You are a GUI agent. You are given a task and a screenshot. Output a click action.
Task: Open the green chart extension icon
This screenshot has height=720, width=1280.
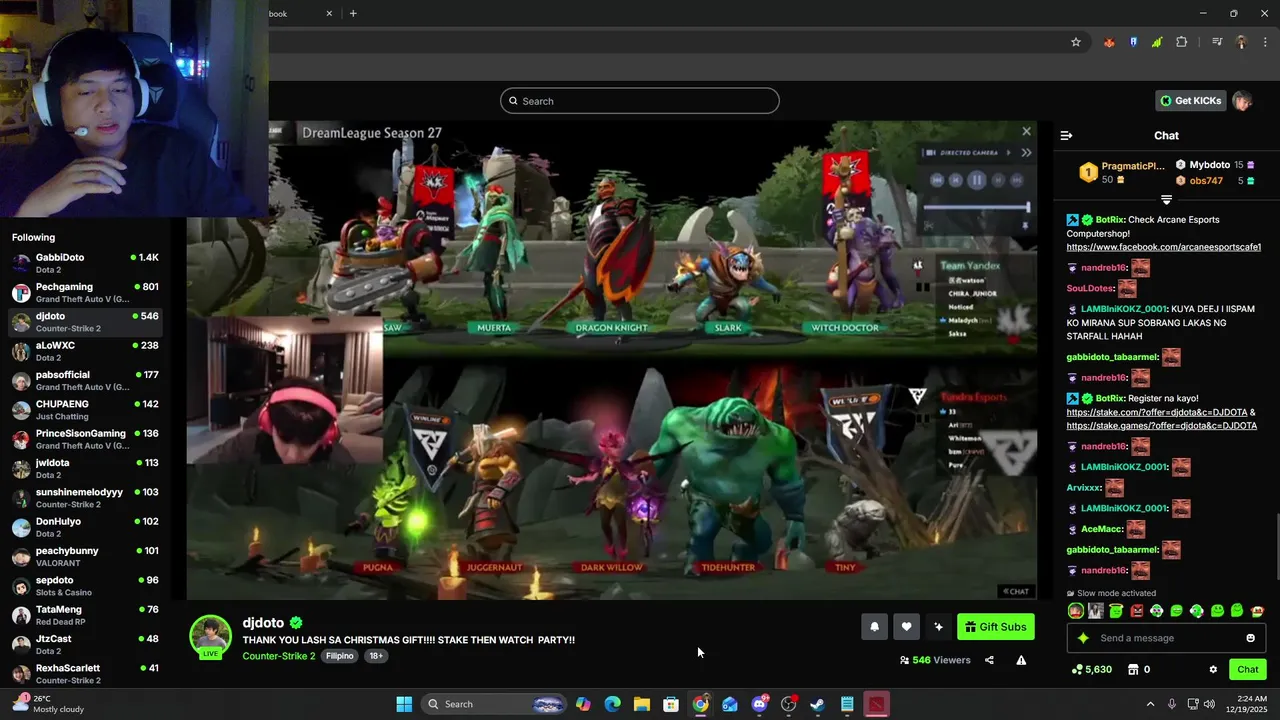tap(1157, 42)
